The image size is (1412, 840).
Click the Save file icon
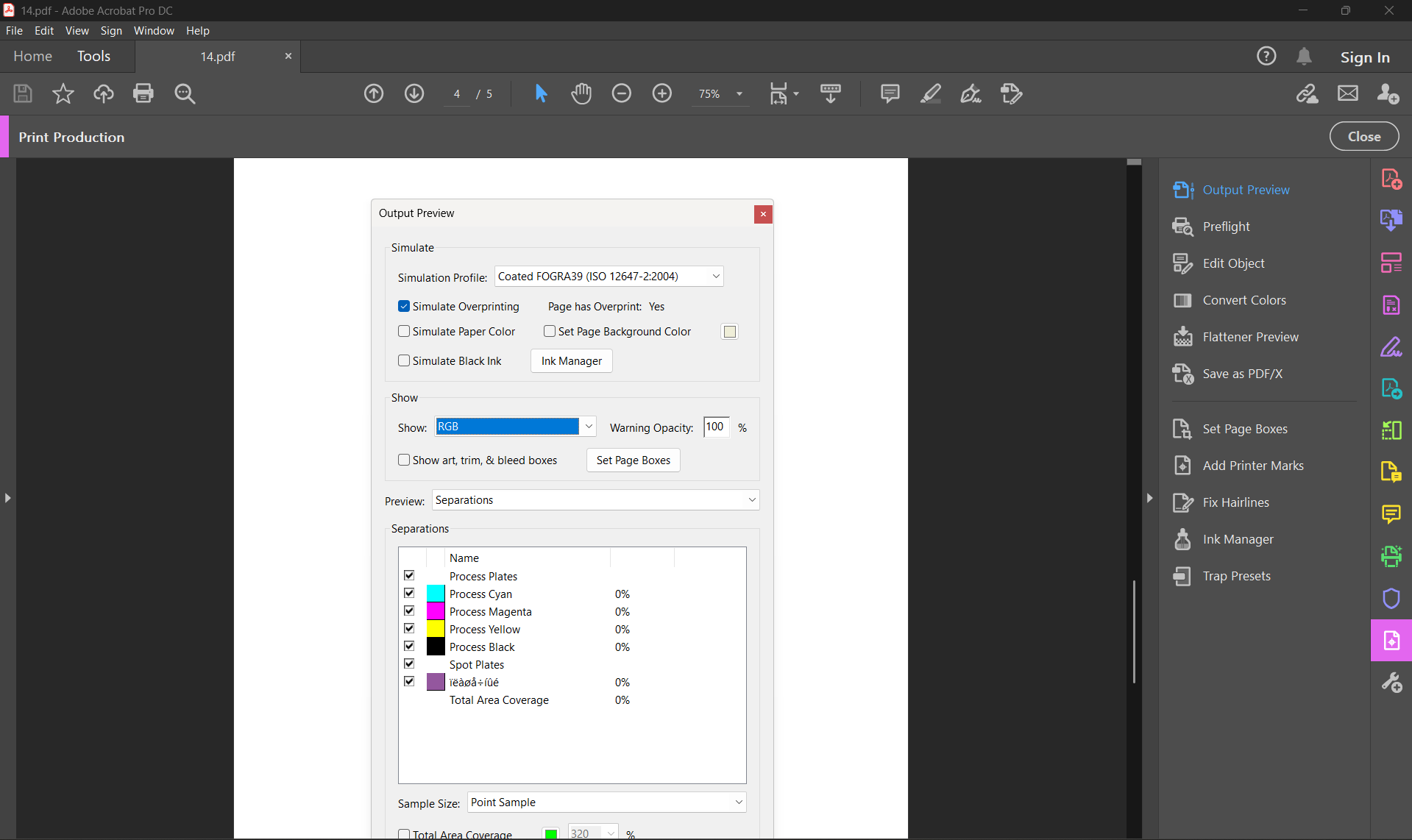[23, 93]
